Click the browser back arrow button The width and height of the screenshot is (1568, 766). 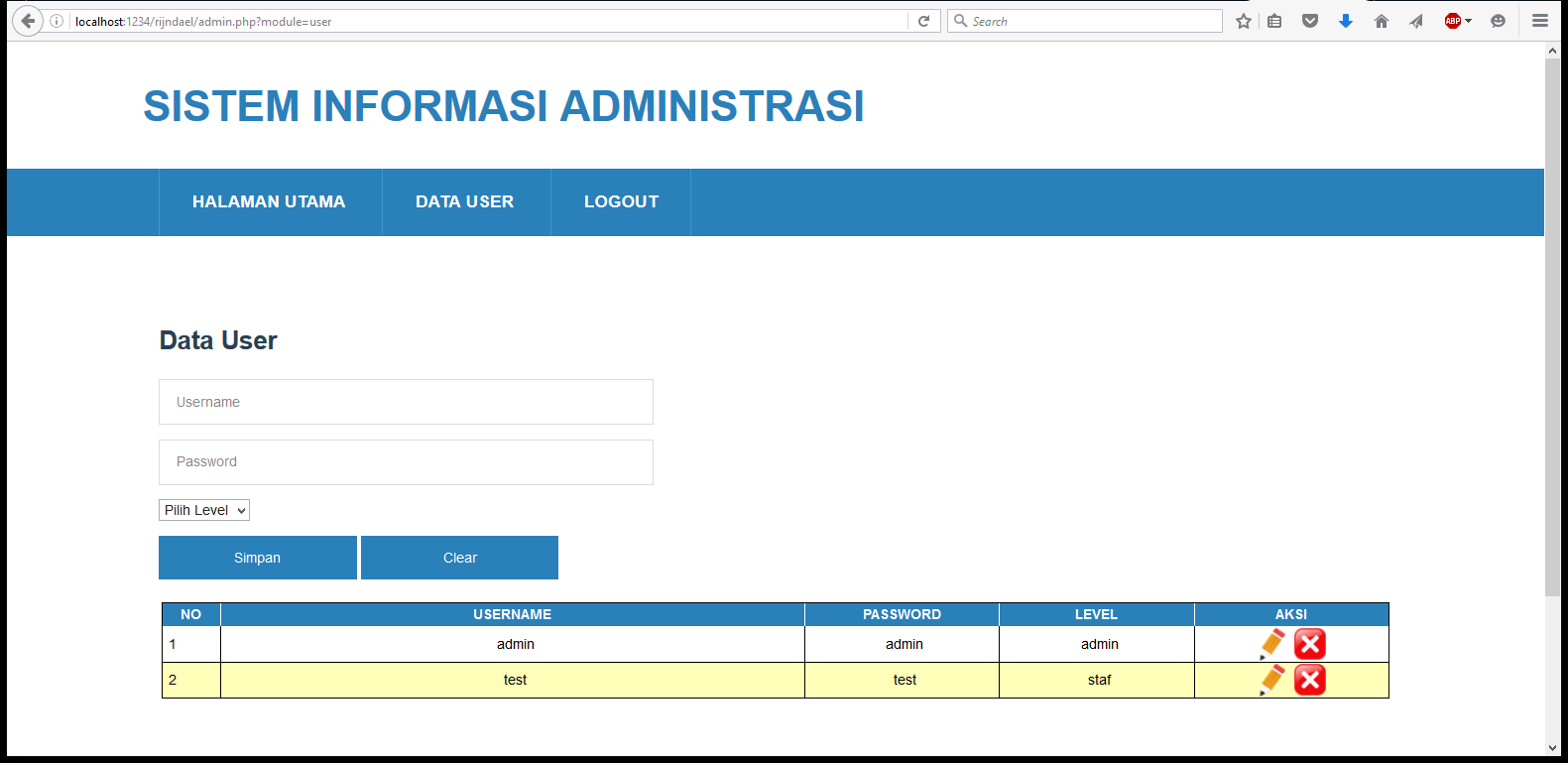28,21
